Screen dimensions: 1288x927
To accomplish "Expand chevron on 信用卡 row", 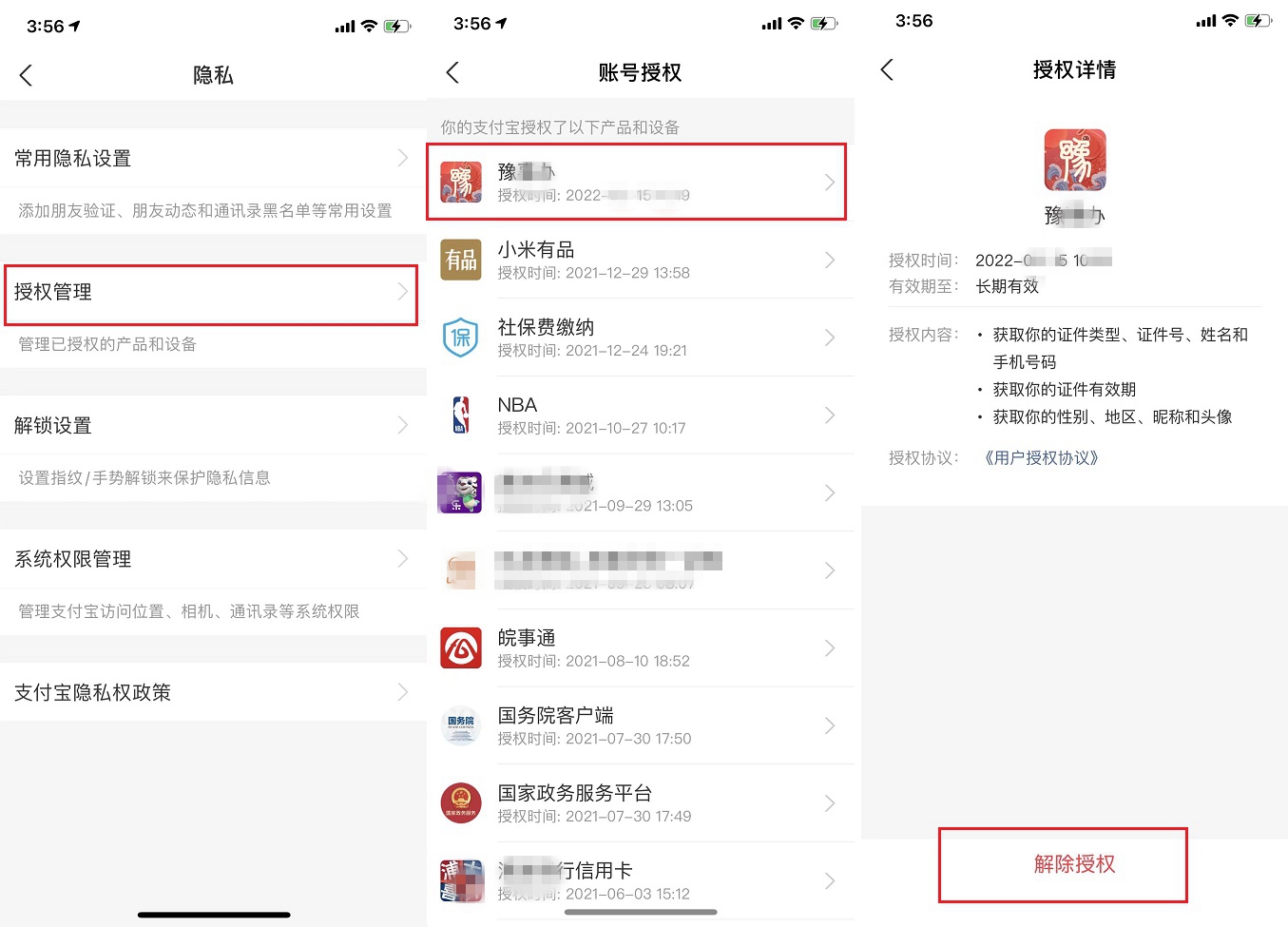I will click(830, 881).
